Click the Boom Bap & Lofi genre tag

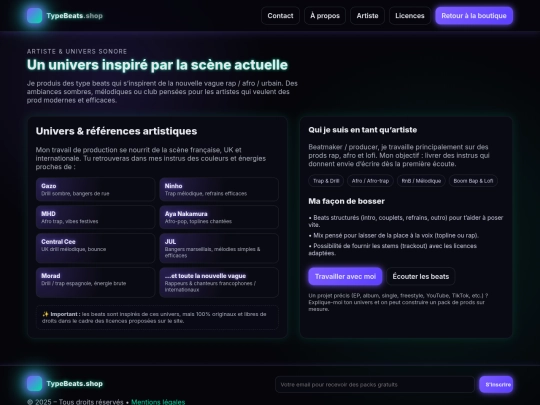(473, 181)
